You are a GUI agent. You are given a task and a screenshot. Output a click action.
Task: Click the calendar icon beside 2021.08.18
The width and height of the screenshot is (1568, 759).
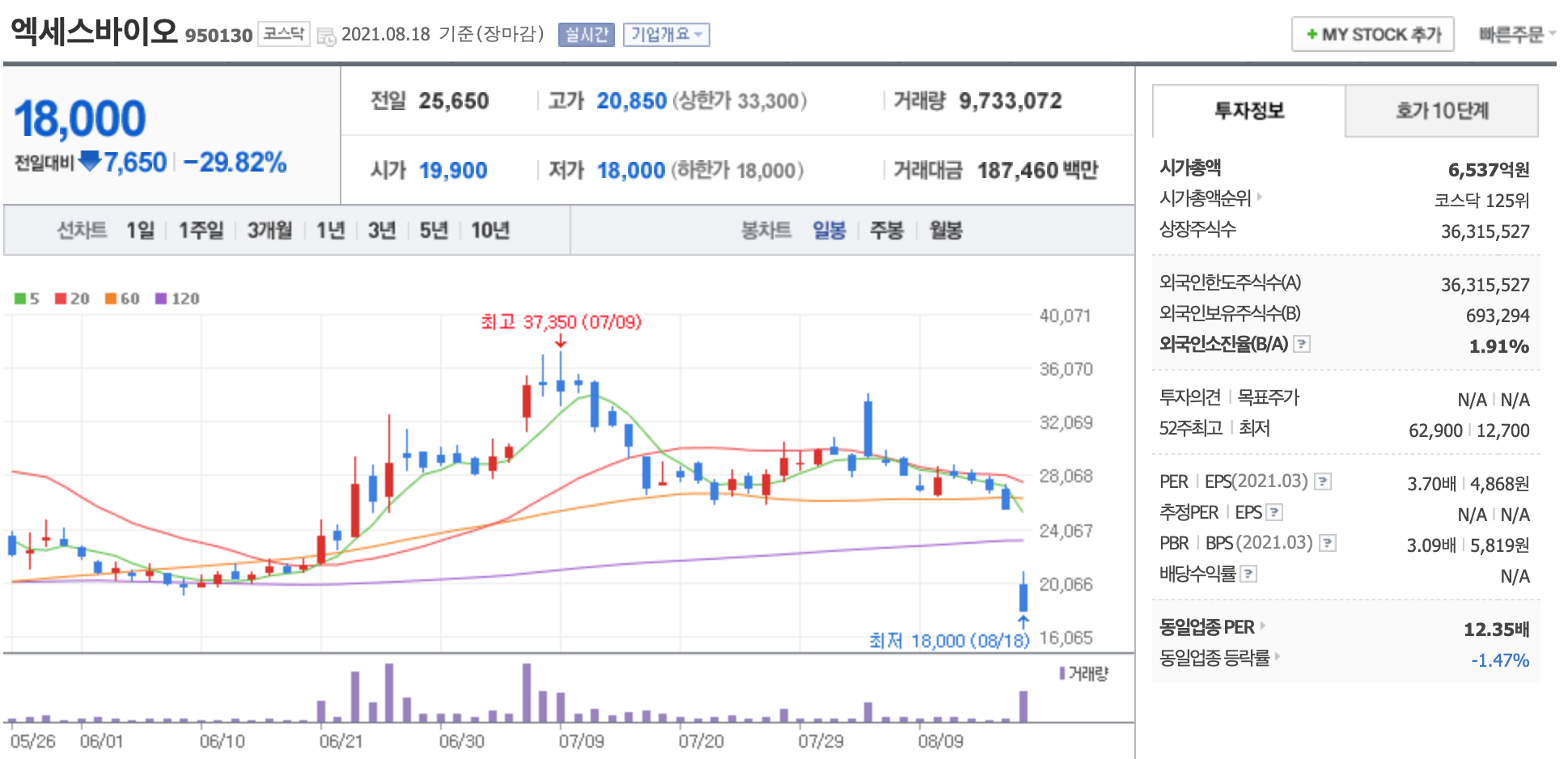(326, 36)
